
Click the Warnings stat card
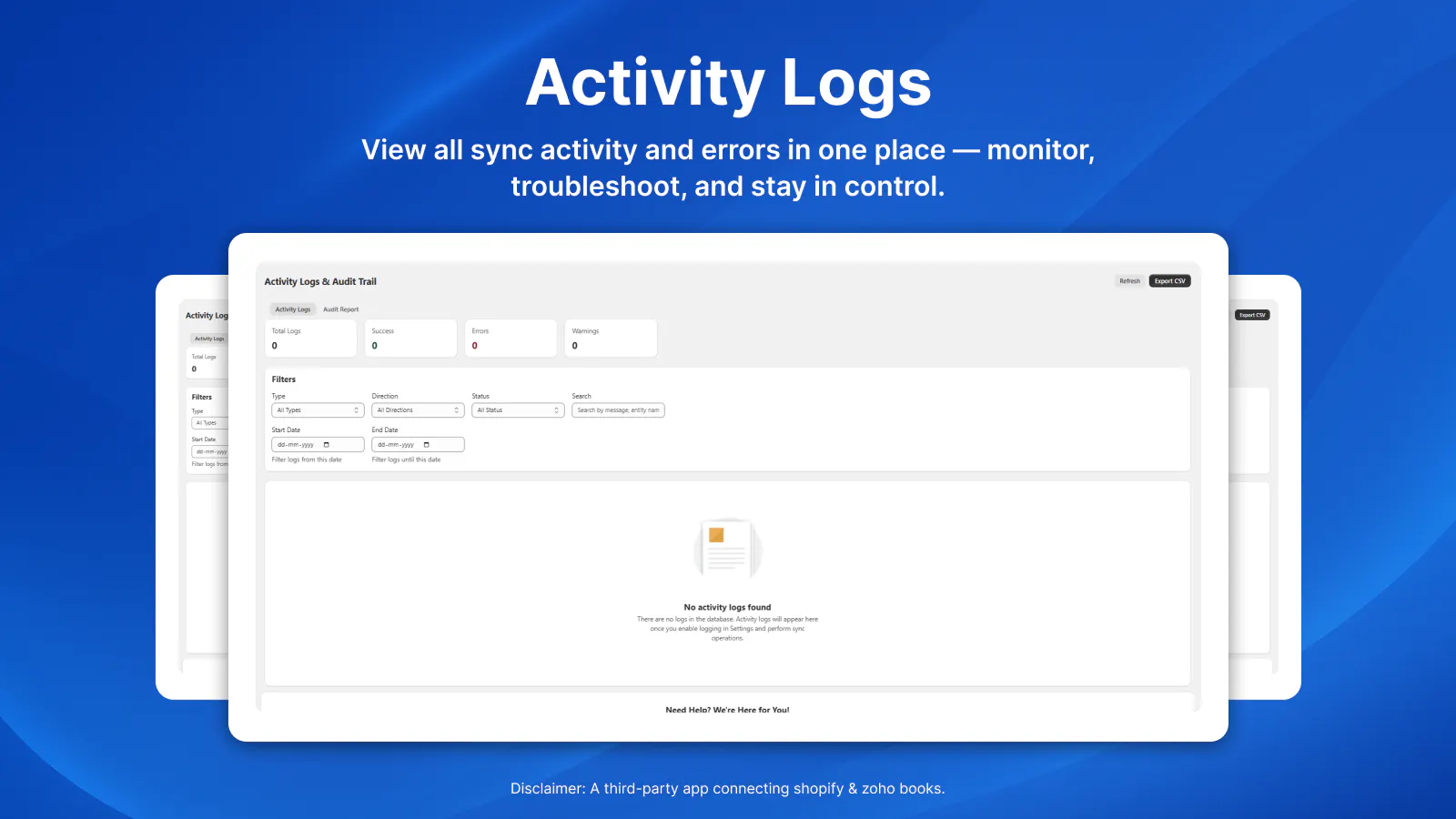click(x=611, y=339)
